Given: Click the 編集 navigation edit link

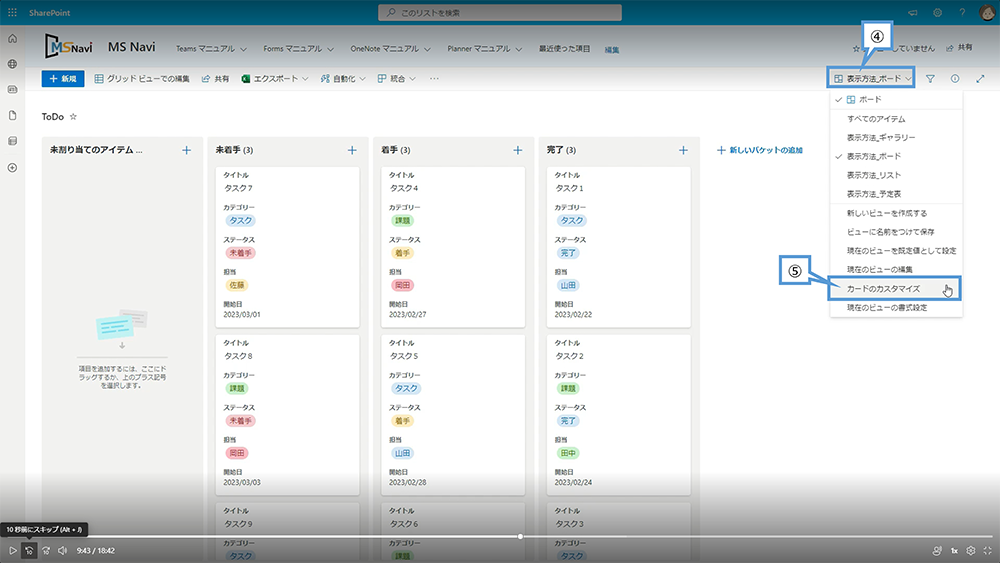Looking at the screenshot, I should (x=612, y=50).
